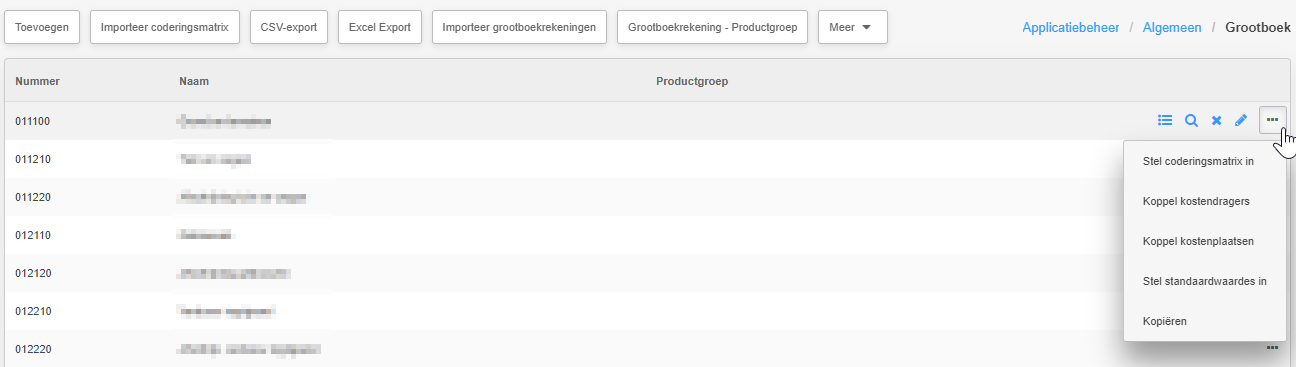Go to Applicatiebeheer breadcrumb link
The image size is (1296, 367).
[1070, 28]
